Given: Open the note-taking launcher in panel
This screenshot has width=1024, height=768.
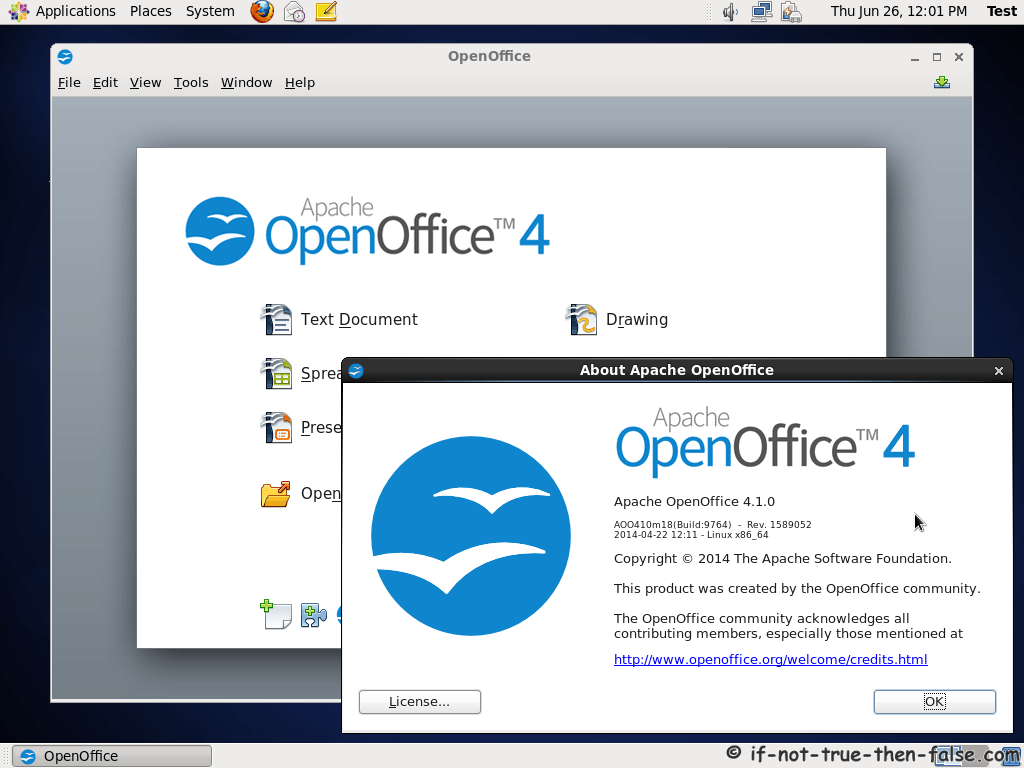Looking at the screenshot, I should [x=326, y=11].
